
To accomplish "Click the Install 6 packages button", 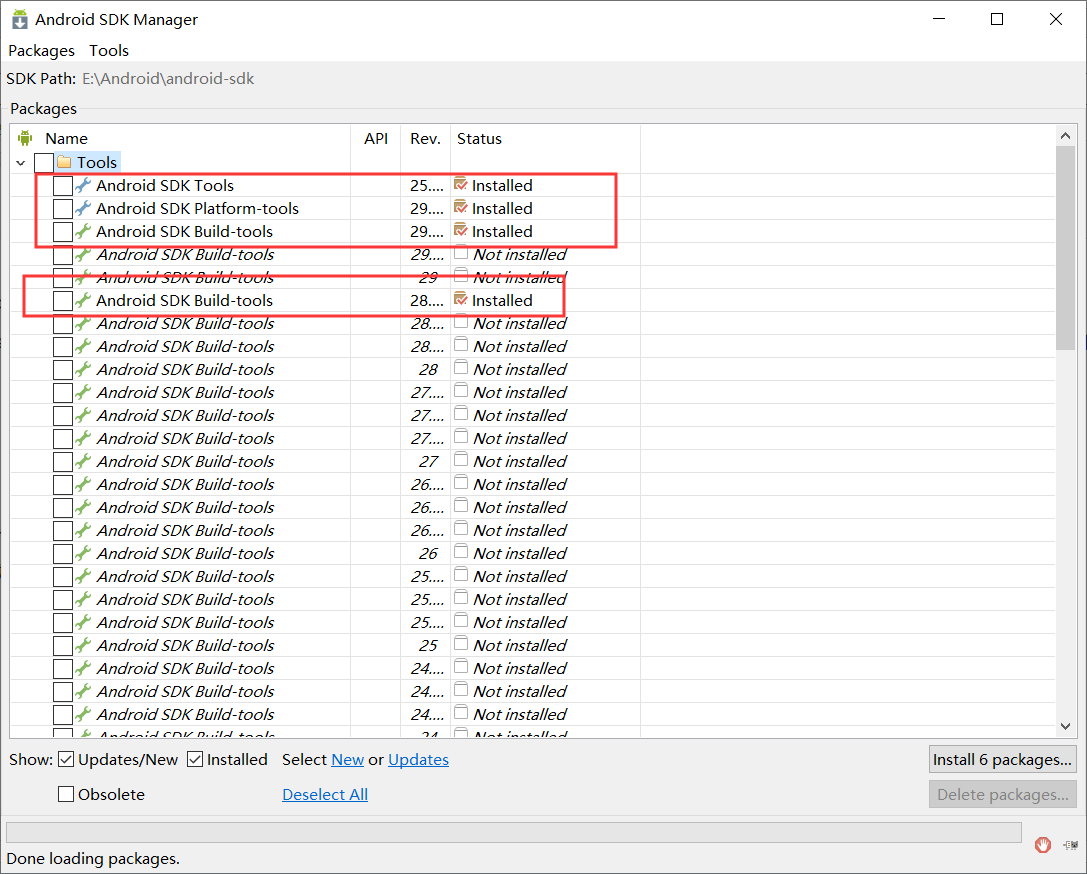I will click(1002, 760).
